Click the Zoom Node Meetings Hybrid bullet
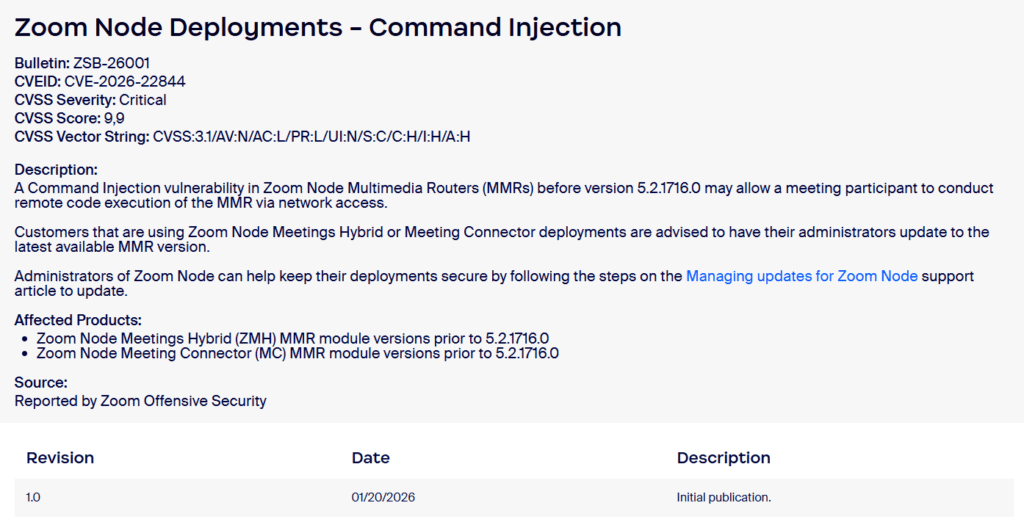The height and width of the screenshot is (522, 1024). [293, 338]
